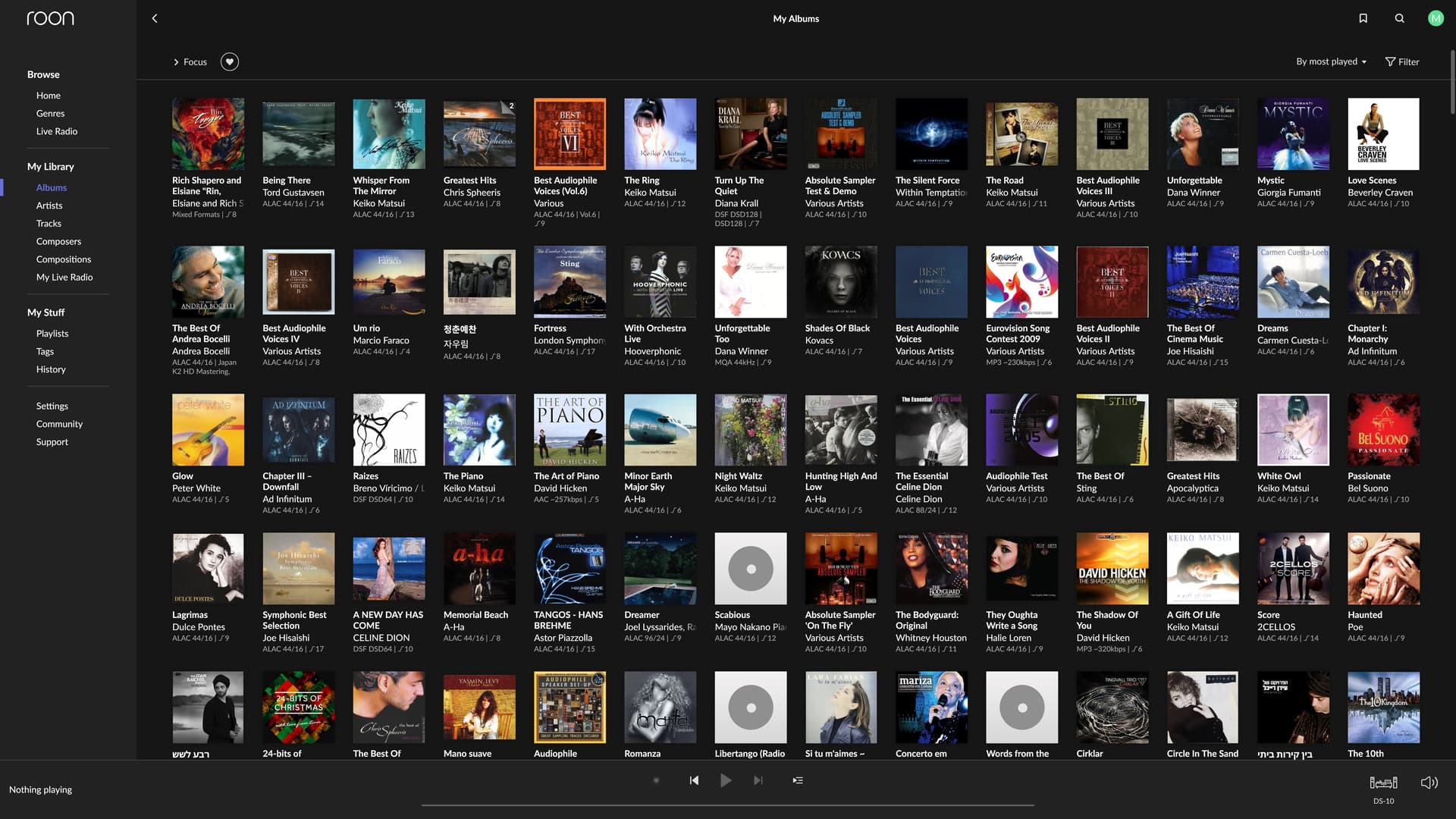
Task: Open Love Scenes album cover
Action: [x=1383, y=133]
